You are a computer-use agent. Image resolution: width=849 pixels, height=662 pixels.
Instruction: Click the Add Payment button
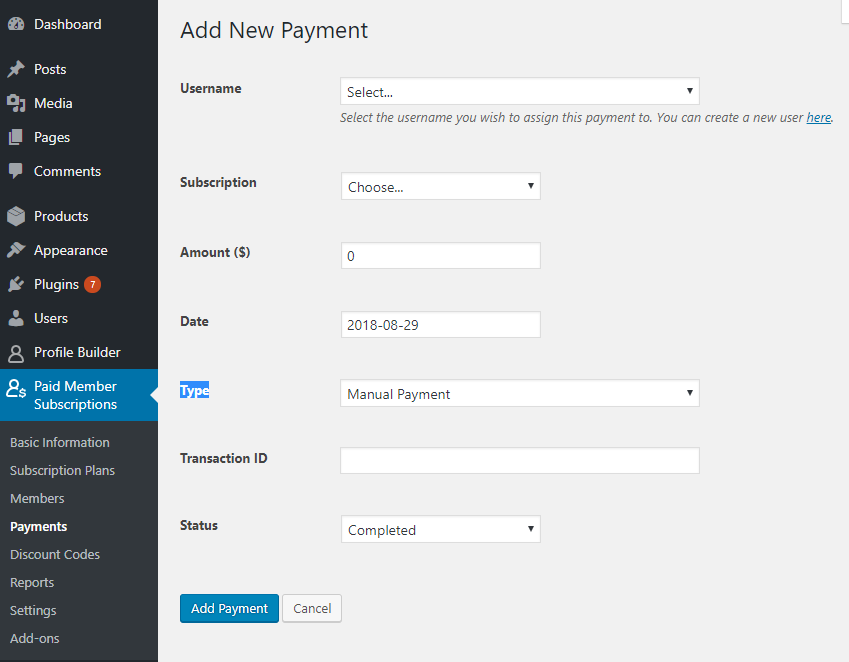[230, 608]
